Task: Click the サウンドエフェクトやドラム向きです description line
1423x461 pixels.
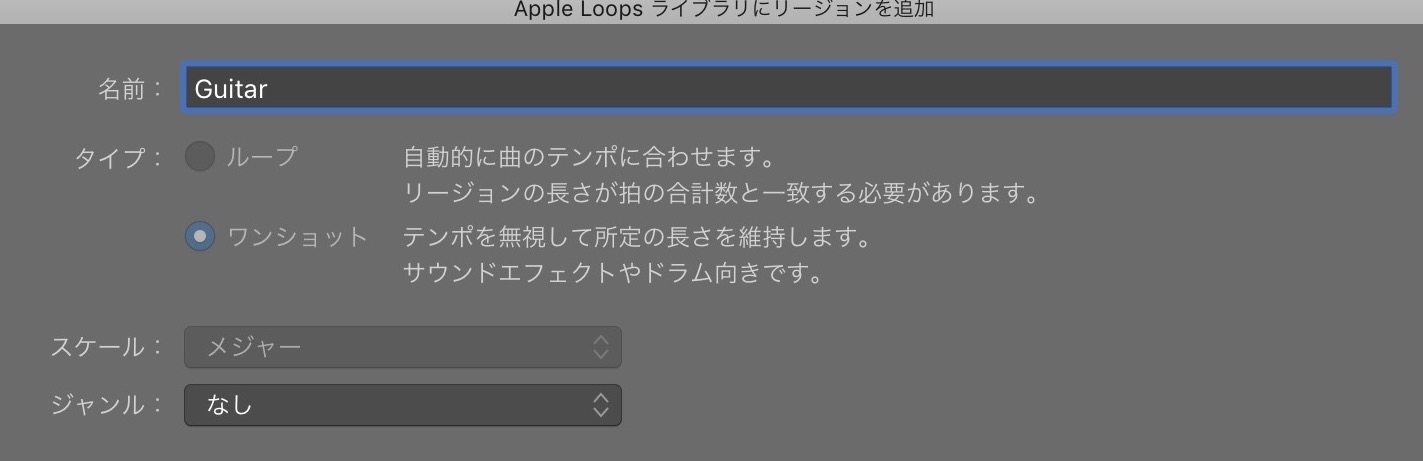Action: click(x=613, y=273)
